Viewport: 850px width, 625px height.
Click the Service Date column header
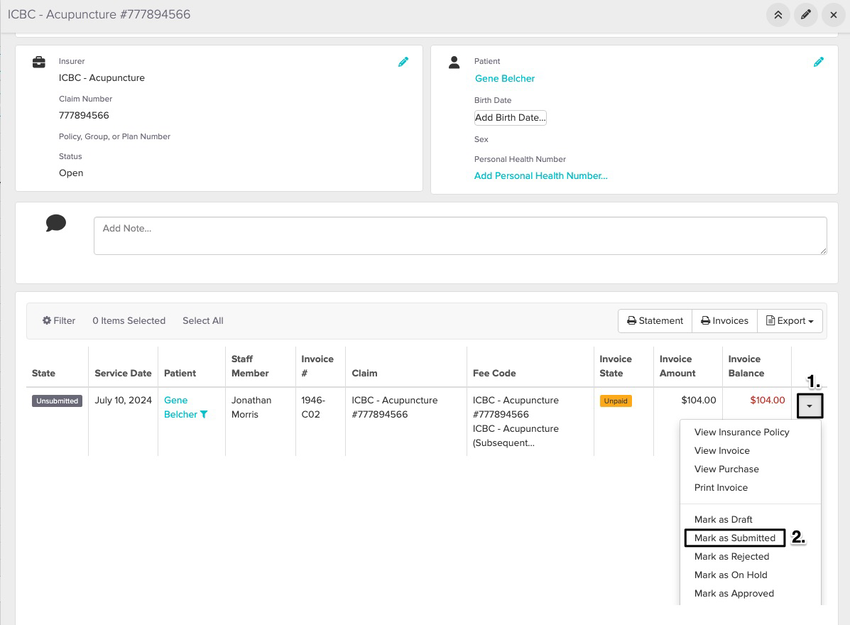coord(123,373)
